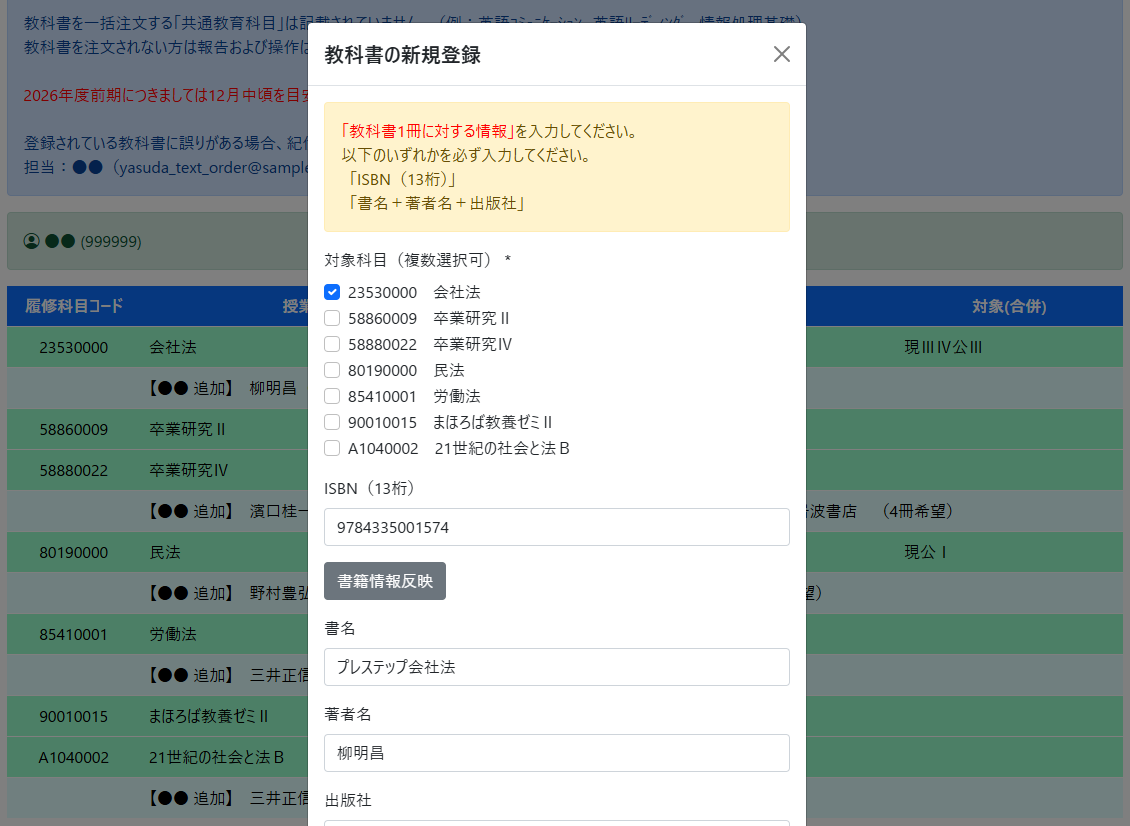Enable the 58880022 卒業研究Ⅳ checkbox
This screenshot has height=826, width=1130.
[333, 344]
